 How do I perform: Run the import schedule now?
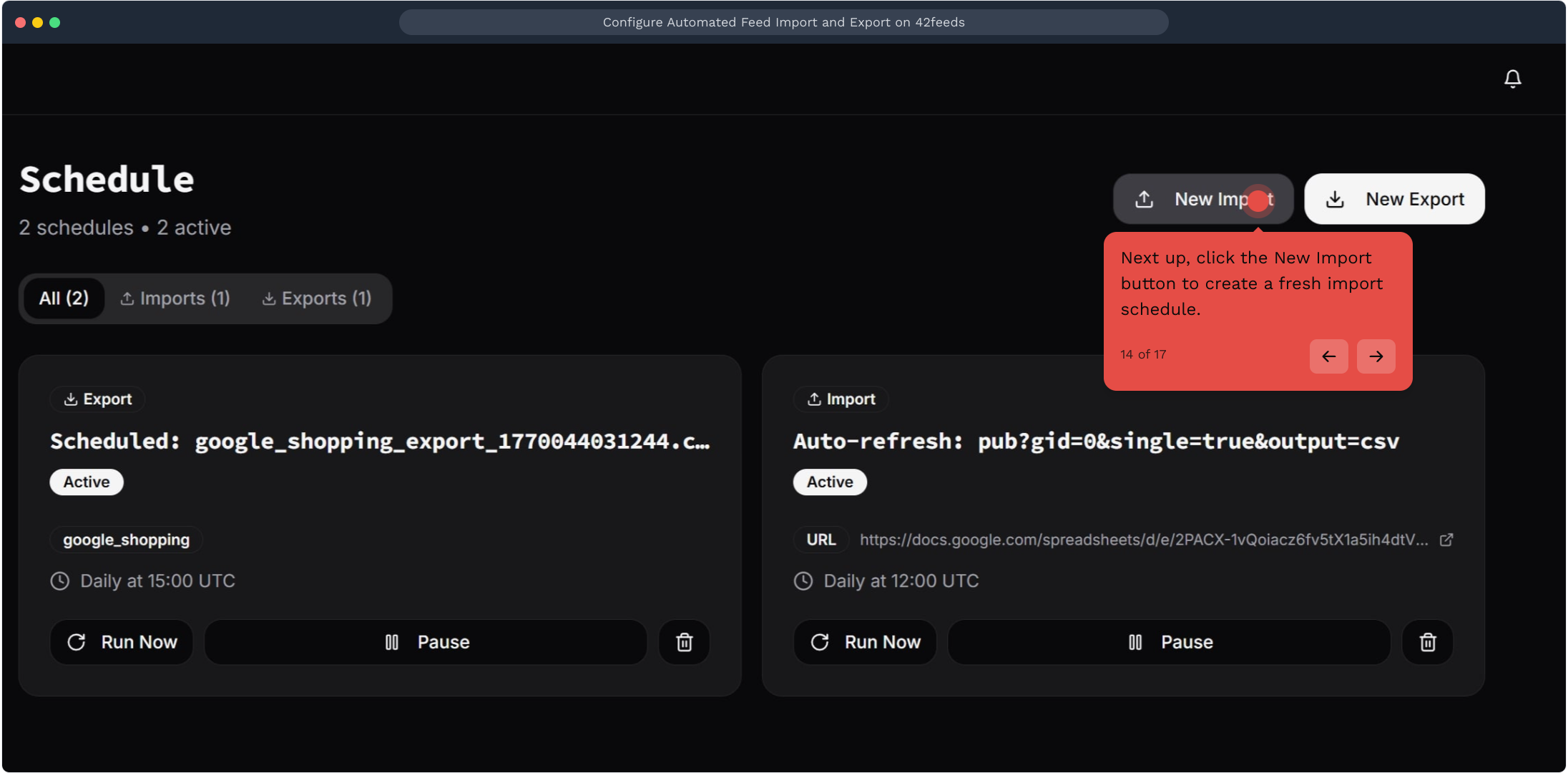[x=865, y=642]
